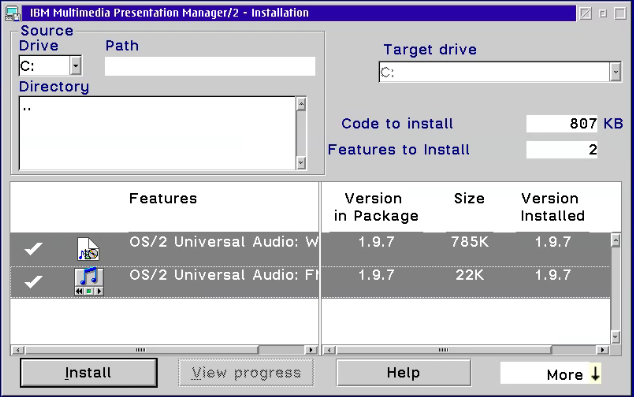Select the '..' entry in Directory list
Image resolution: width=634 pixels, height=397 pixels.
pos(27,108)
